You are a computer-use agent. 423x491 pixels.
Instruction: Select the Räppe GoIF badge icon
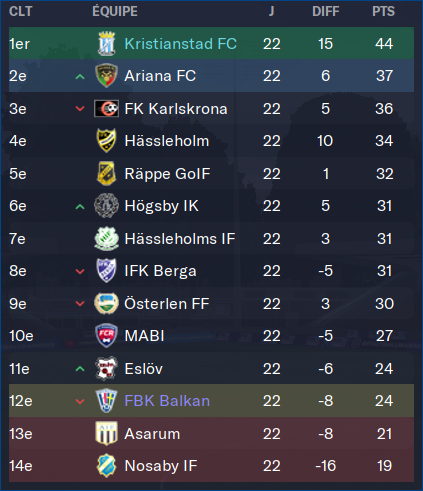point(106,173)
